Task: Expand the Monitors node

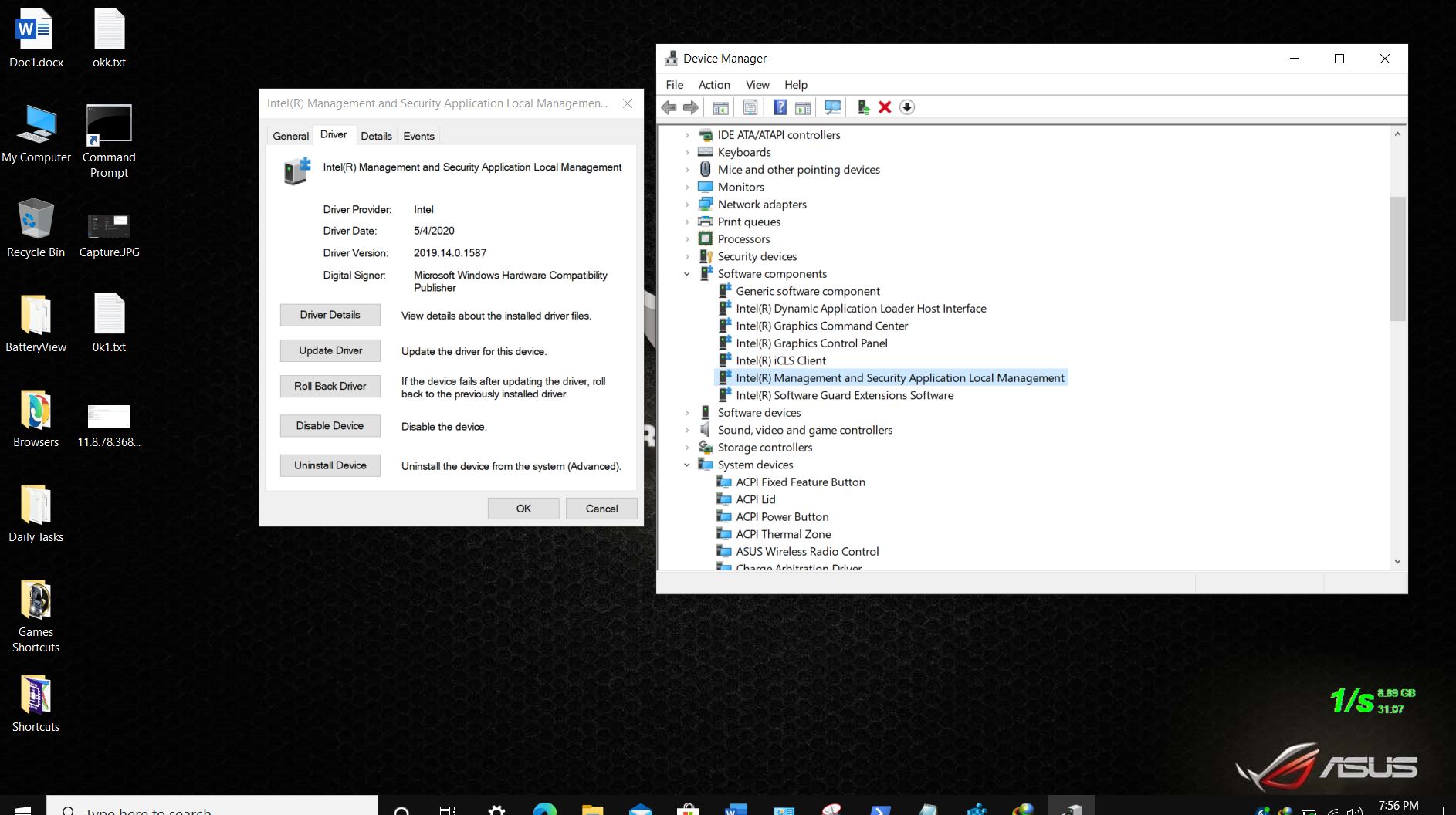Action: 687,187
